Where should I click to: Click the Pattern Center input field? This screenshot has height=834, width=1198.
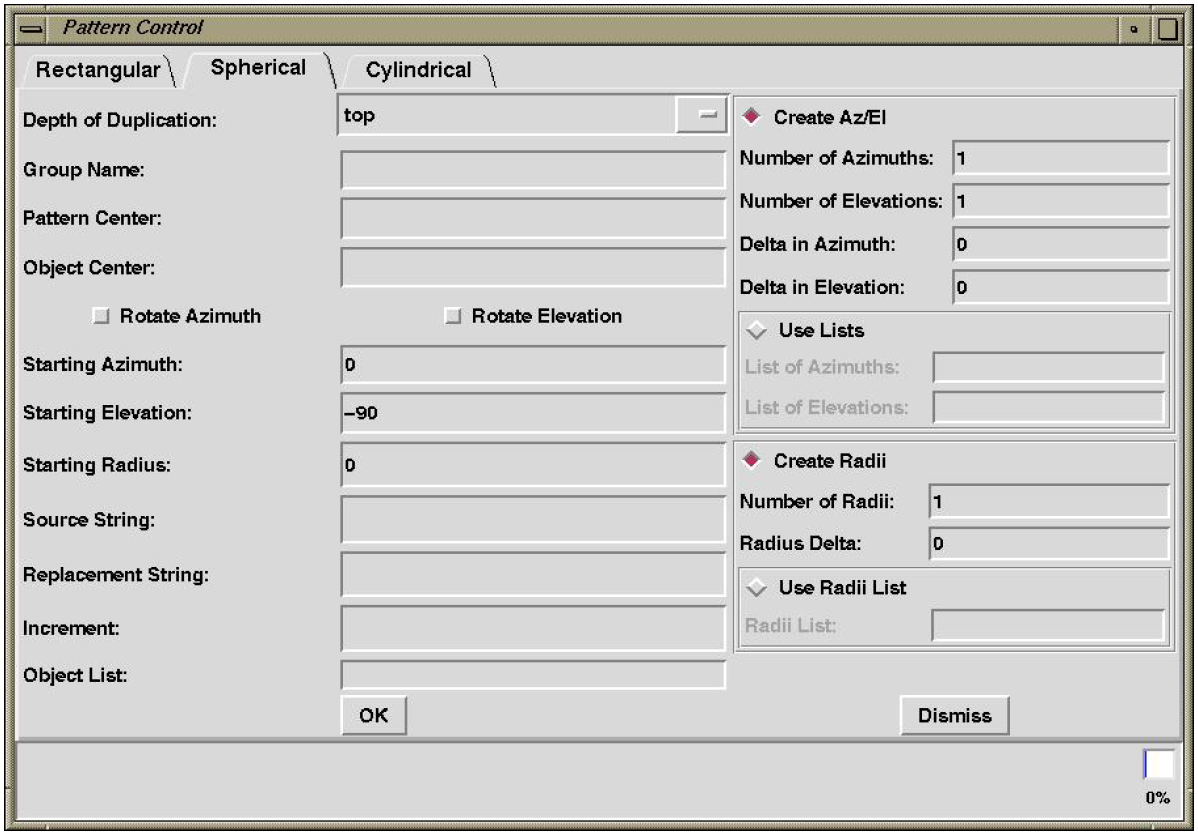pos(533,218)
